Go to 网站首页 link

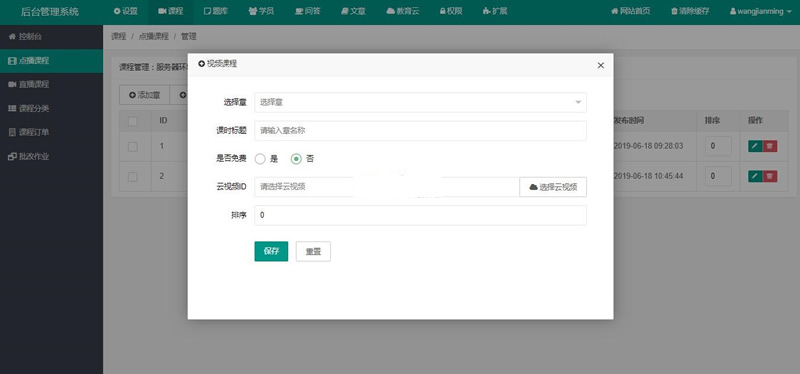pyautogui.click(x=631, y=11)
